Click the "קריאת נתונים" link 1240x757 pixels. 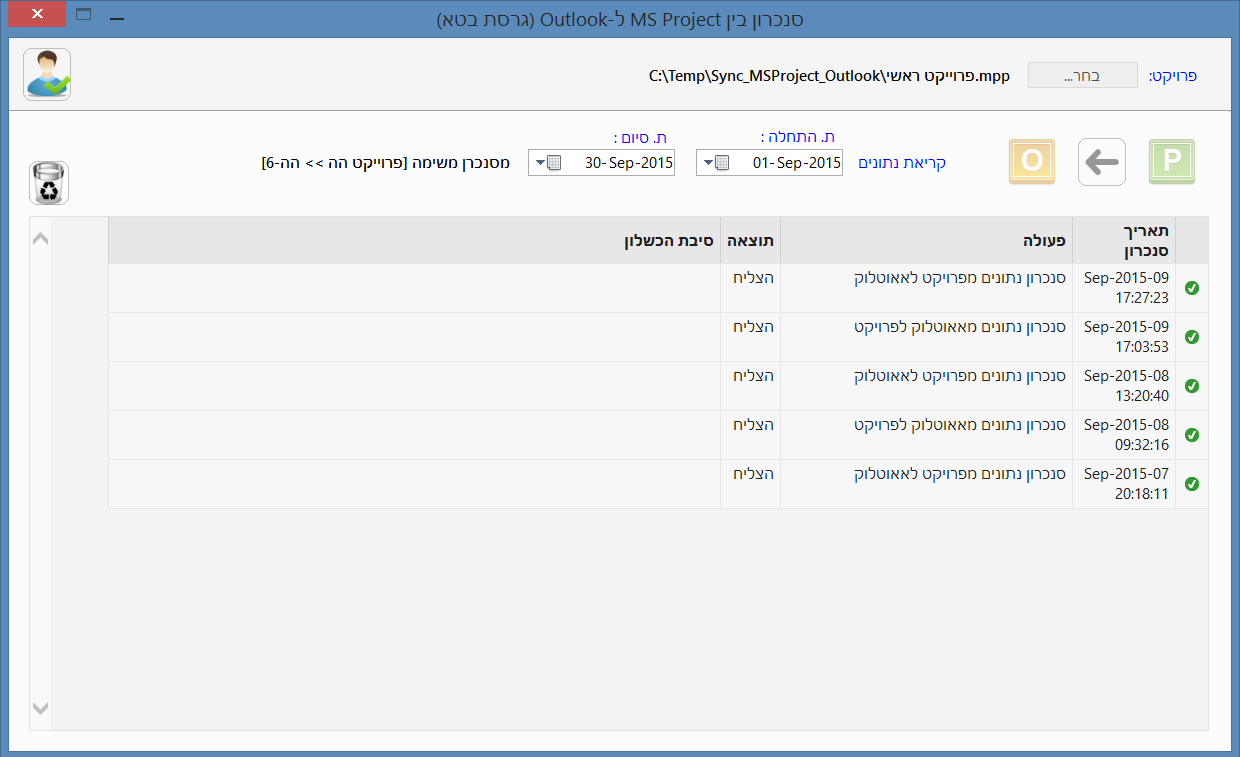point(902,162)
